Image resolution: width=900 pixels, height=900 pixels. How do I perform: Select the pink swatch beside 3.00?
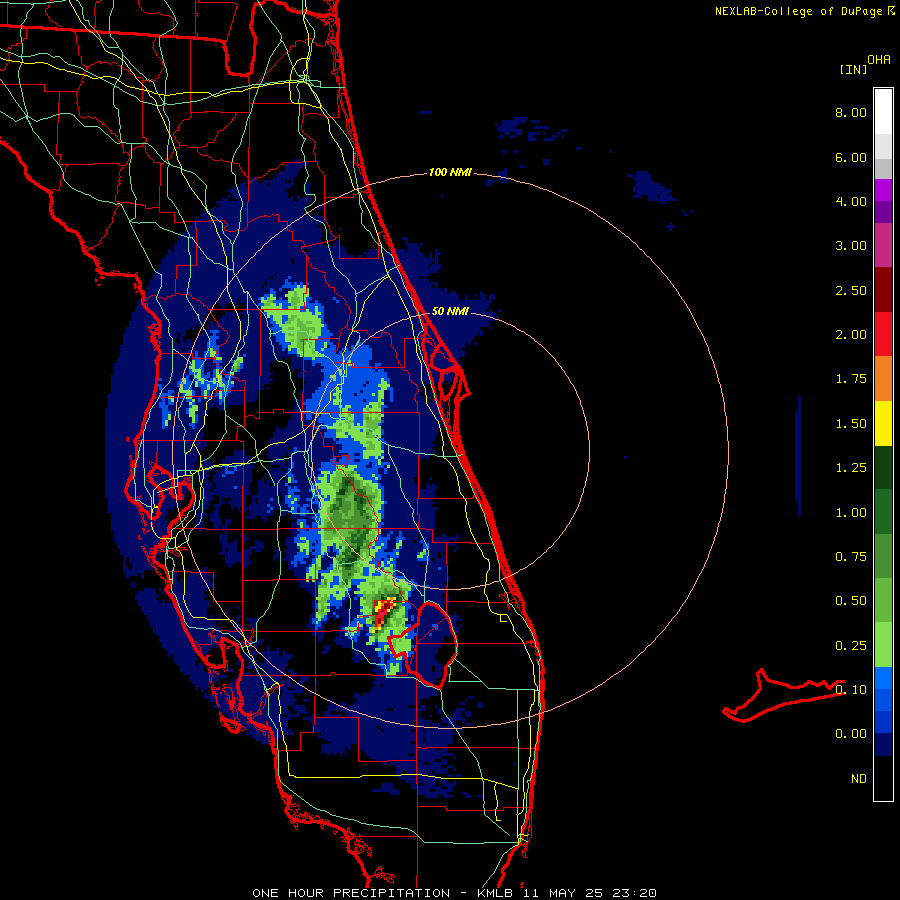tap(883, 246)
